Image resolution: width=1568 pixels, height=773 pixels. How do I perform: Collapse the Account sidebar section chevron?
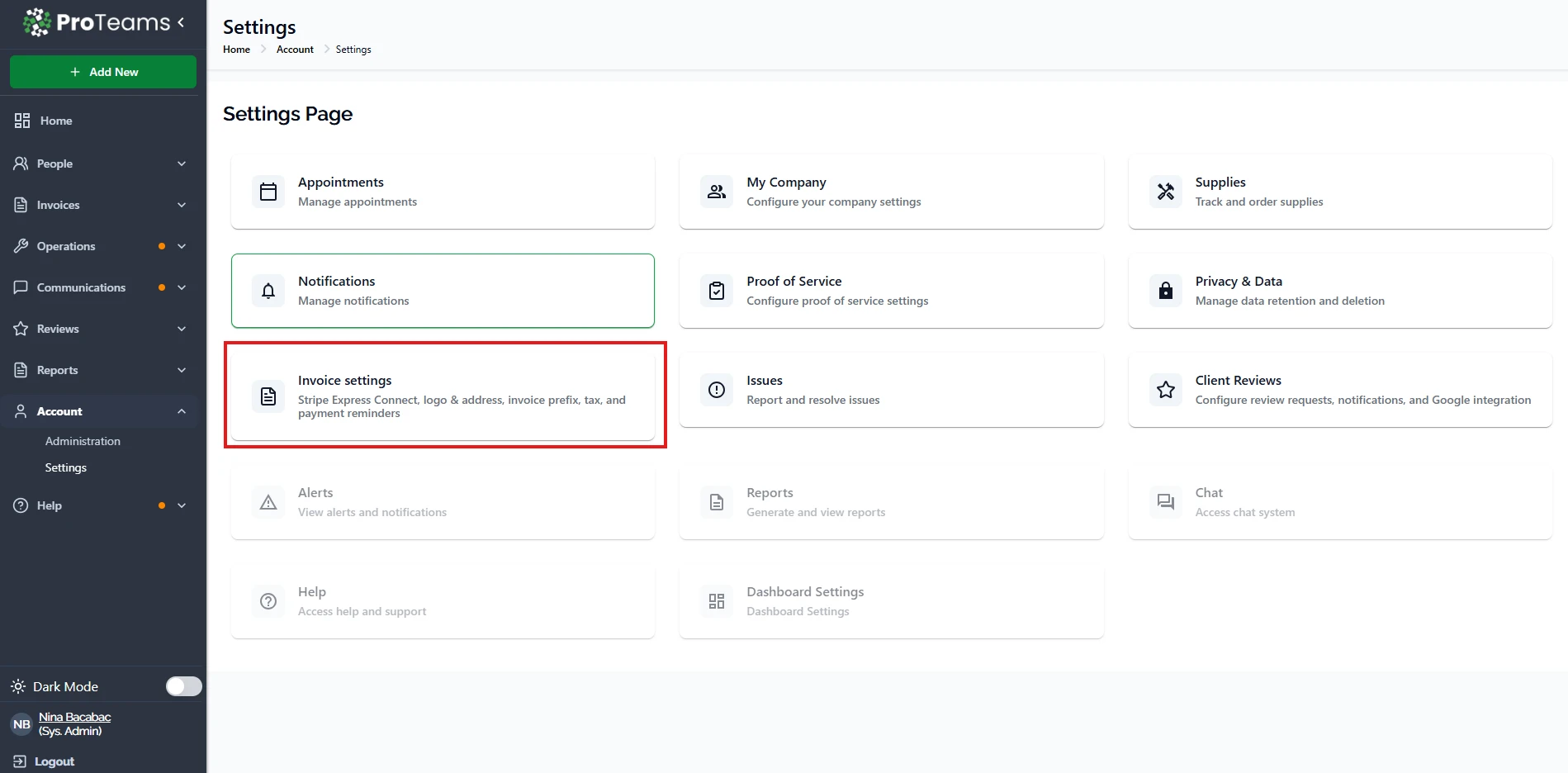pyautogui.click(x=182, y=411)
